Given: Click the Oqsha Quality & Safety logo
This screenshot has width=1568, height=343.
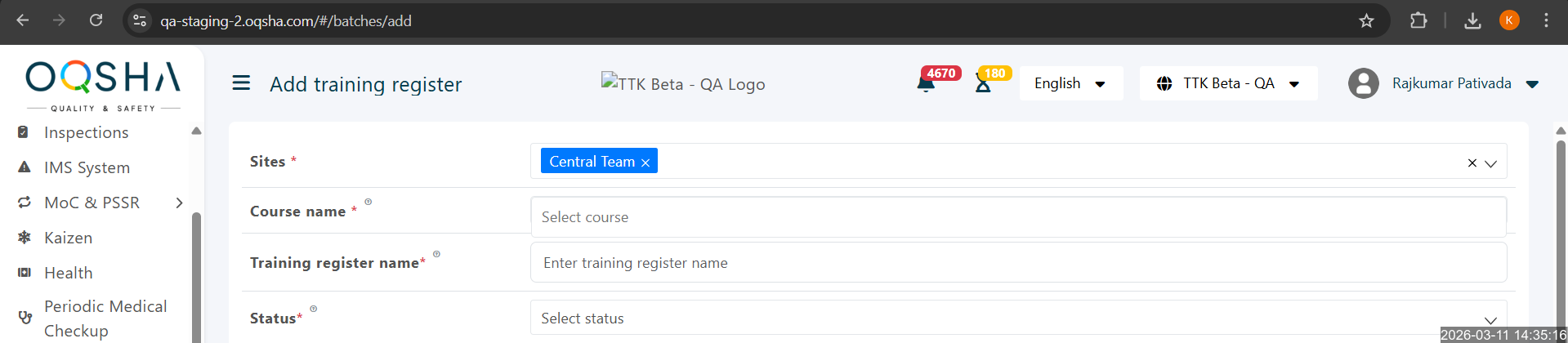Looking at the screenshot, I should [x=103, y=83].
